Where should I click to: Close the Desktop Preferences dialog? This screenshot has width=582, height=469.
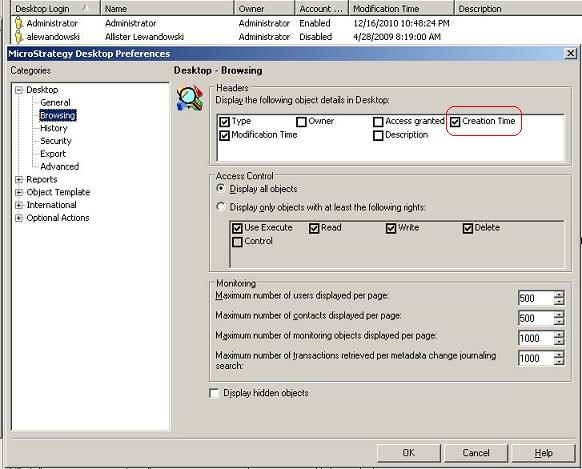point(570,54)
